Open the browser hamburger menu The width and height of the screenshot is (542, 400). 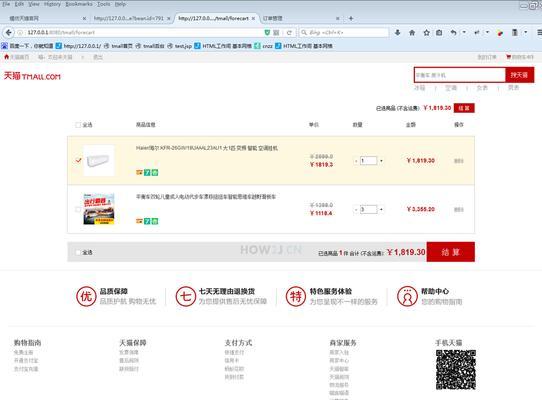(539, 32)
